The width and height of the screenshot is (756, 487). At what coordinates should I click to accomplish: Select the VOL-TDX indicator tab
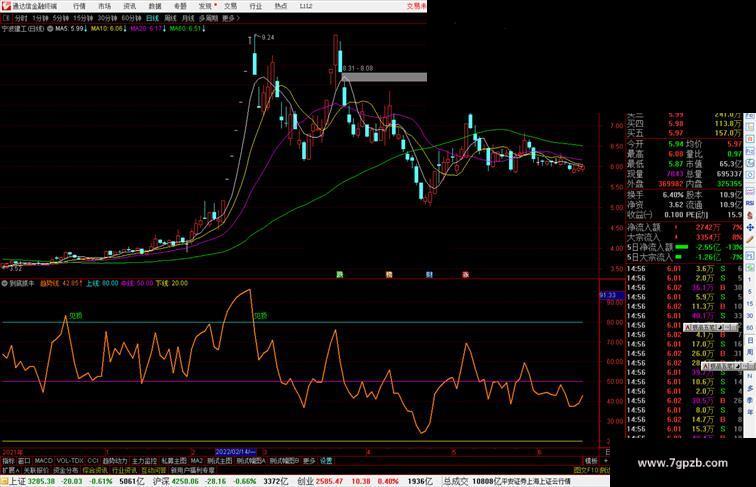[x=70, y=461]
